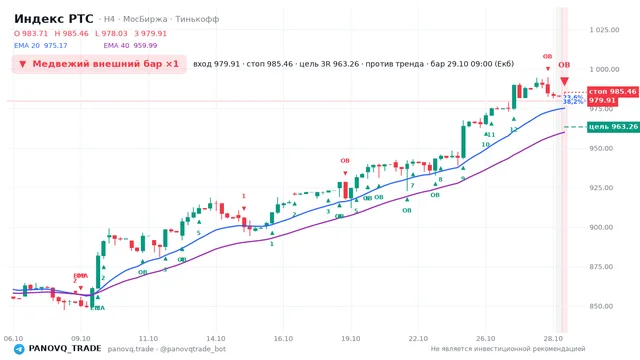Click the 'бар 29.10 09:00 (Екб)' text
This screenshot has width=640, height=360.
pyautogui.click(x=472, y=64)
